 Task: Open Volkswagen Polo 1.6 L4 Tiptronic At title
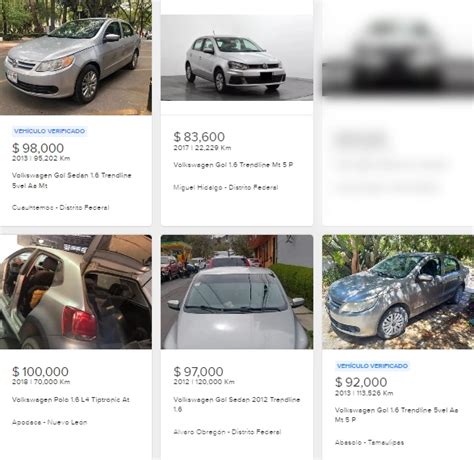click(x=71, y=399)
